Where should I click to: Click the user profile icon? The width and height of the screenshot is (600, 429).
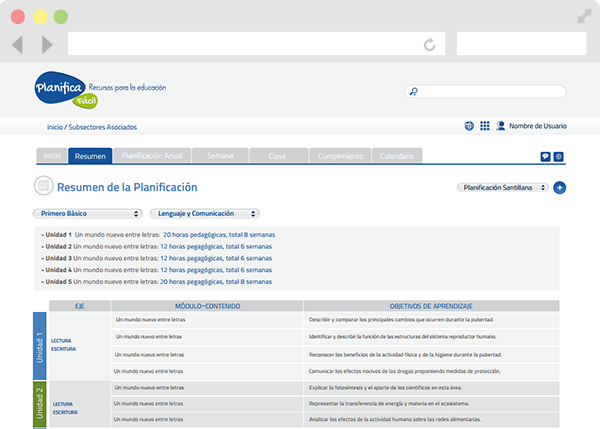499,127
